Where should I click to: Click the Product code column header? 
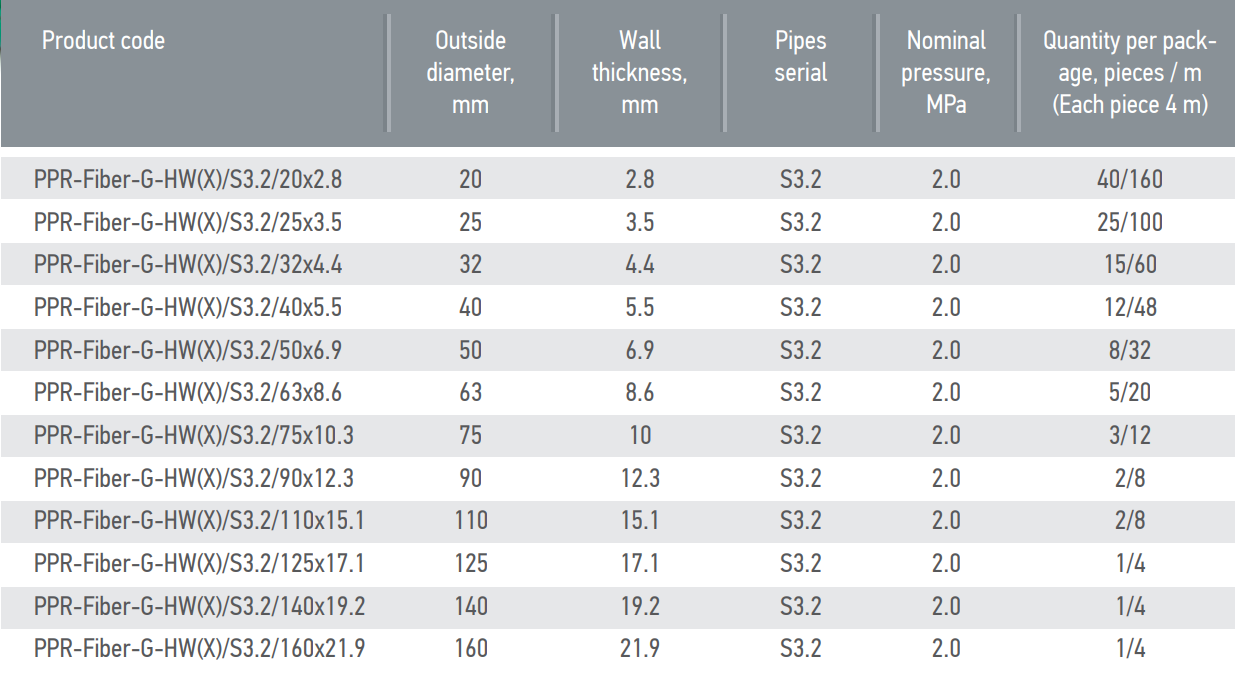tap(103, 41)
